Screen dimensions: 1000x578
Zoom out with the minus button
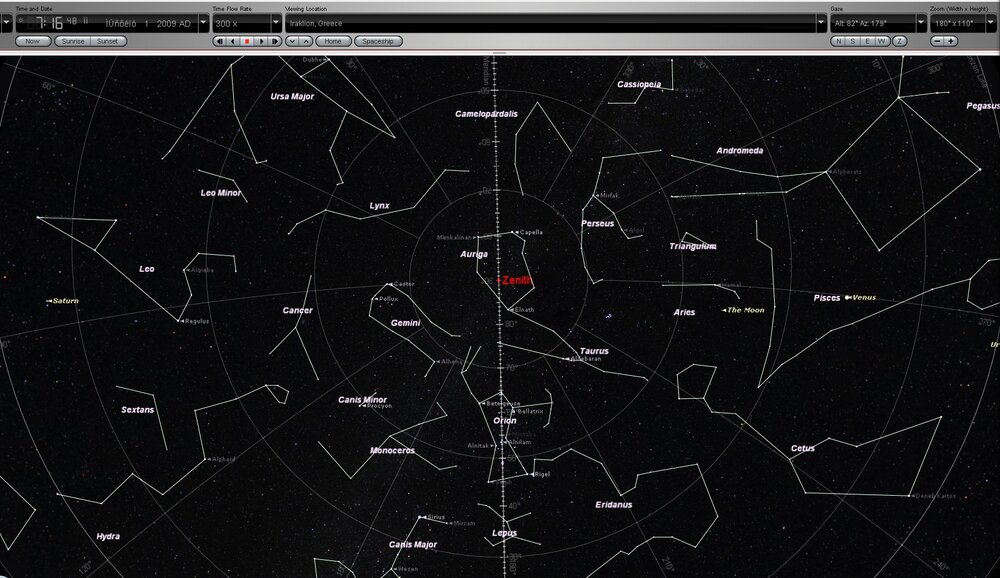[937, 41]
